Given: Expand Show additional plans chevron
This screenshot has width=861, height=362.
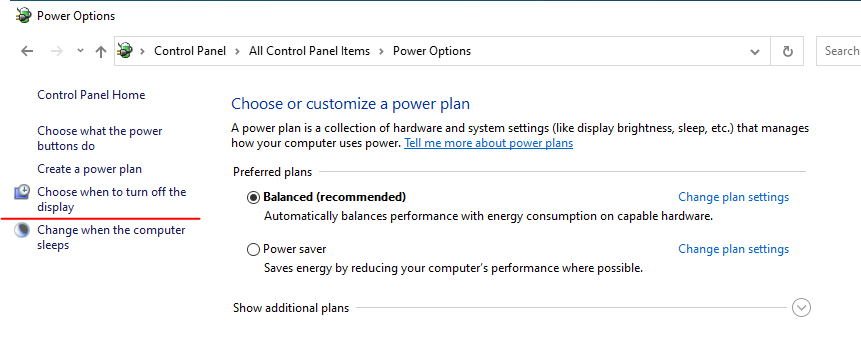Looking at the screenshot, I should [x=801, y=308].
